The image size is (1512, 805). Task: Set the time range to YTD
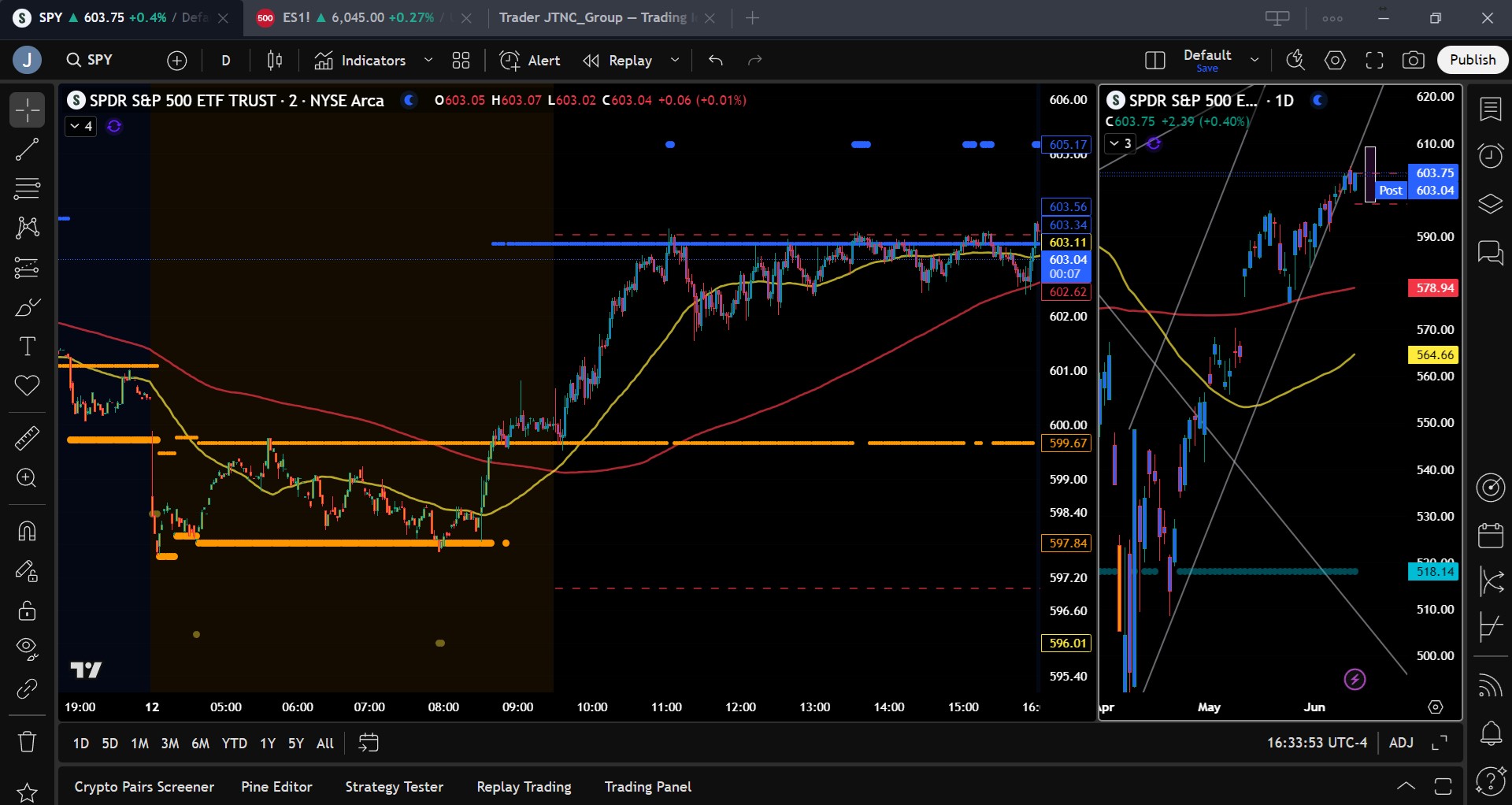(x=234, y=743)
